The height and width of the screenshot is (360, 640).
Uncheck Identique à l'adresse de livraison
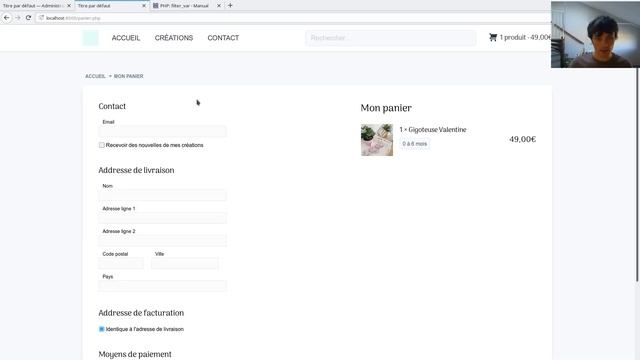[102, 329]
